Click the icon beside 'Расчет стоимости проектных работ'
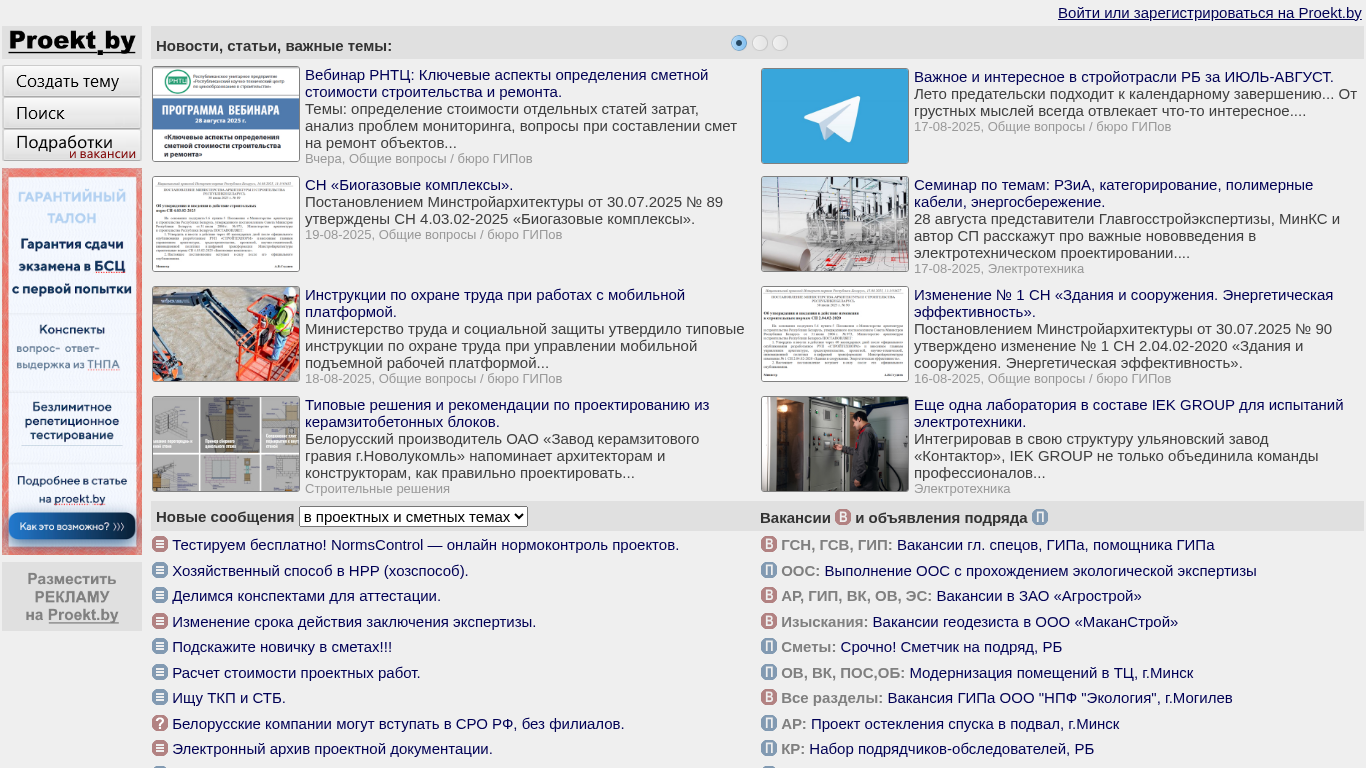 [x=160, y=672]
